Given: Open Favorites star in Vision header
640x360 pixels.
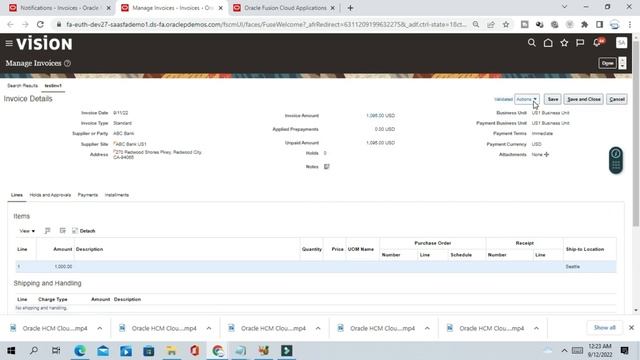Looking at the screenshot, I should click(x=564, y=43).
